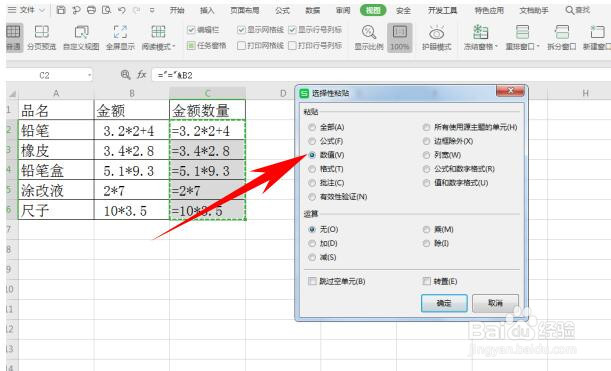Toggle Show Gridlines (显示网格线) checkbox
This screenshot has width=611, height=371.
241,30
